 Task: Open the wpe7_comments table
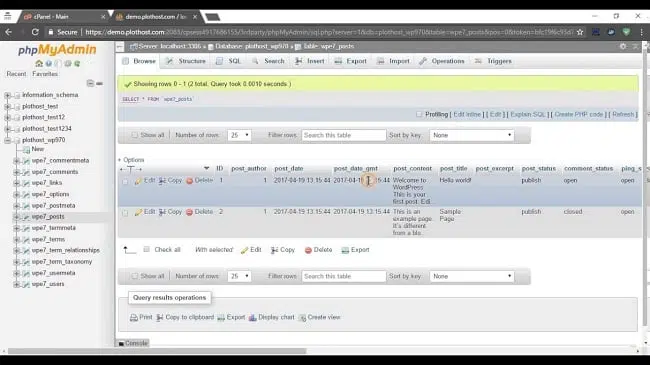(55, 172)
